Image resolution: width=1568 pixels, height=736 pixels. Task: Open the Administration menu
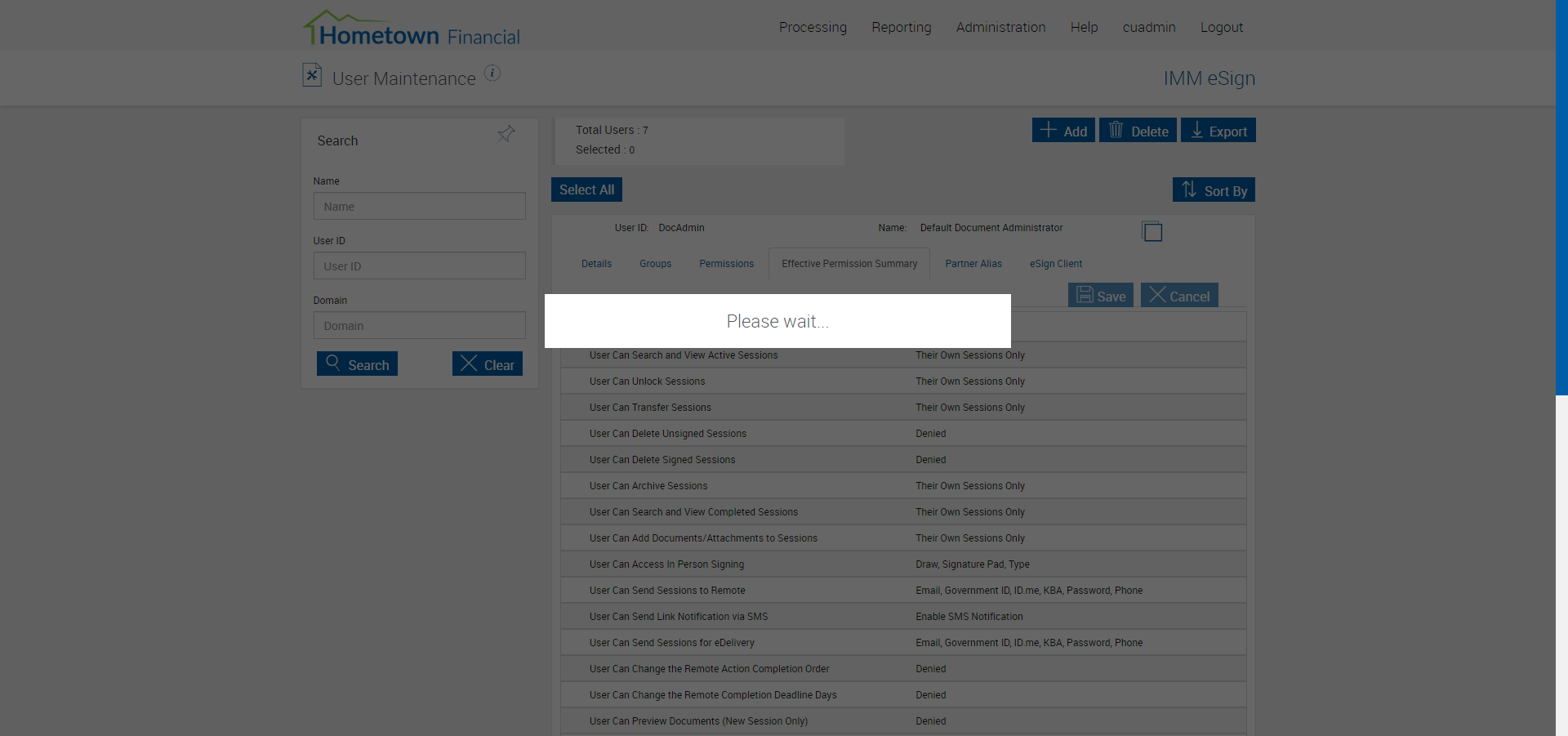[x=1000, y=27]
